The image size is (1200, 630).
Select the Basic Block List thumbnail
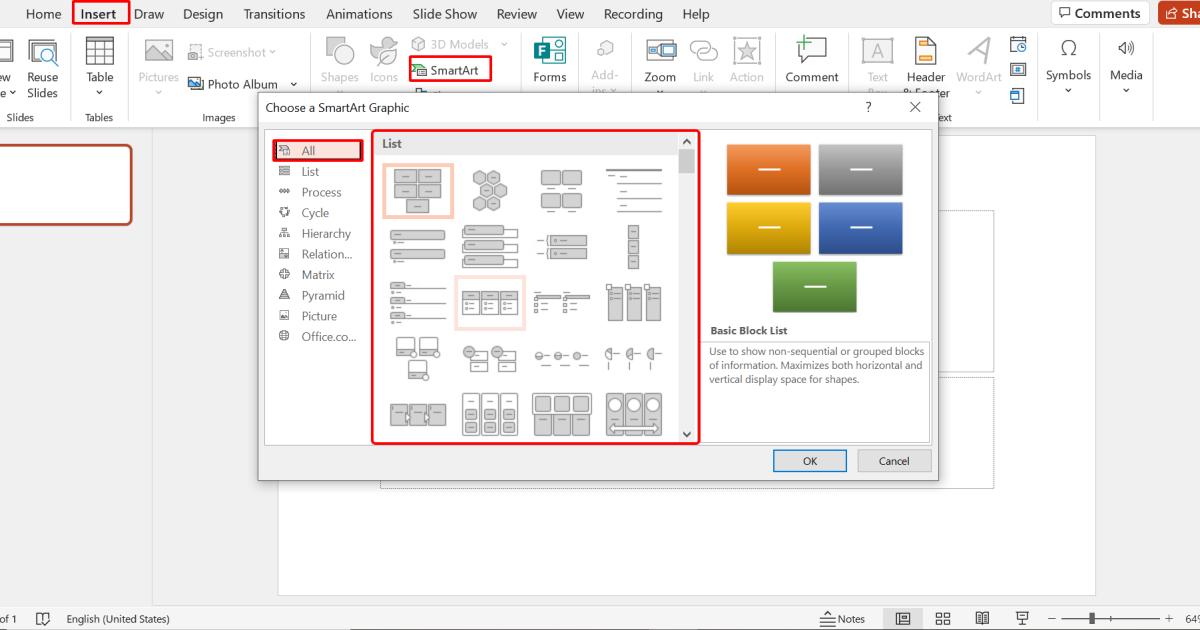pos(418,190)
